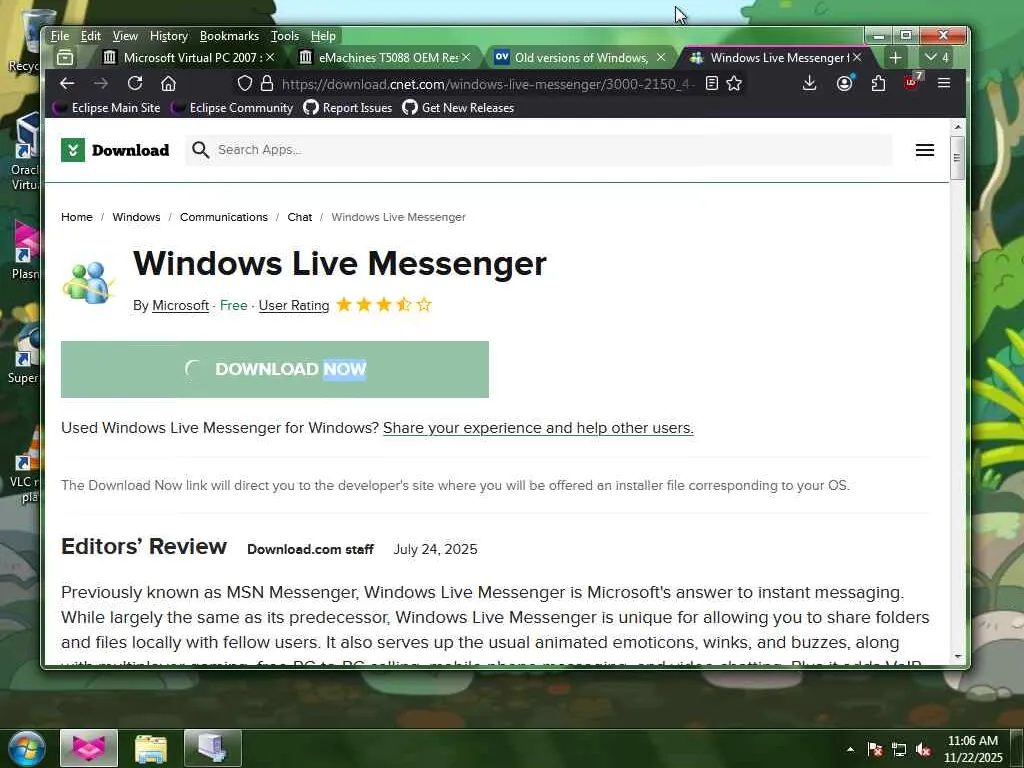Close the Old versions of Windows tab
1024x768 pixels.
pos(661,57)
